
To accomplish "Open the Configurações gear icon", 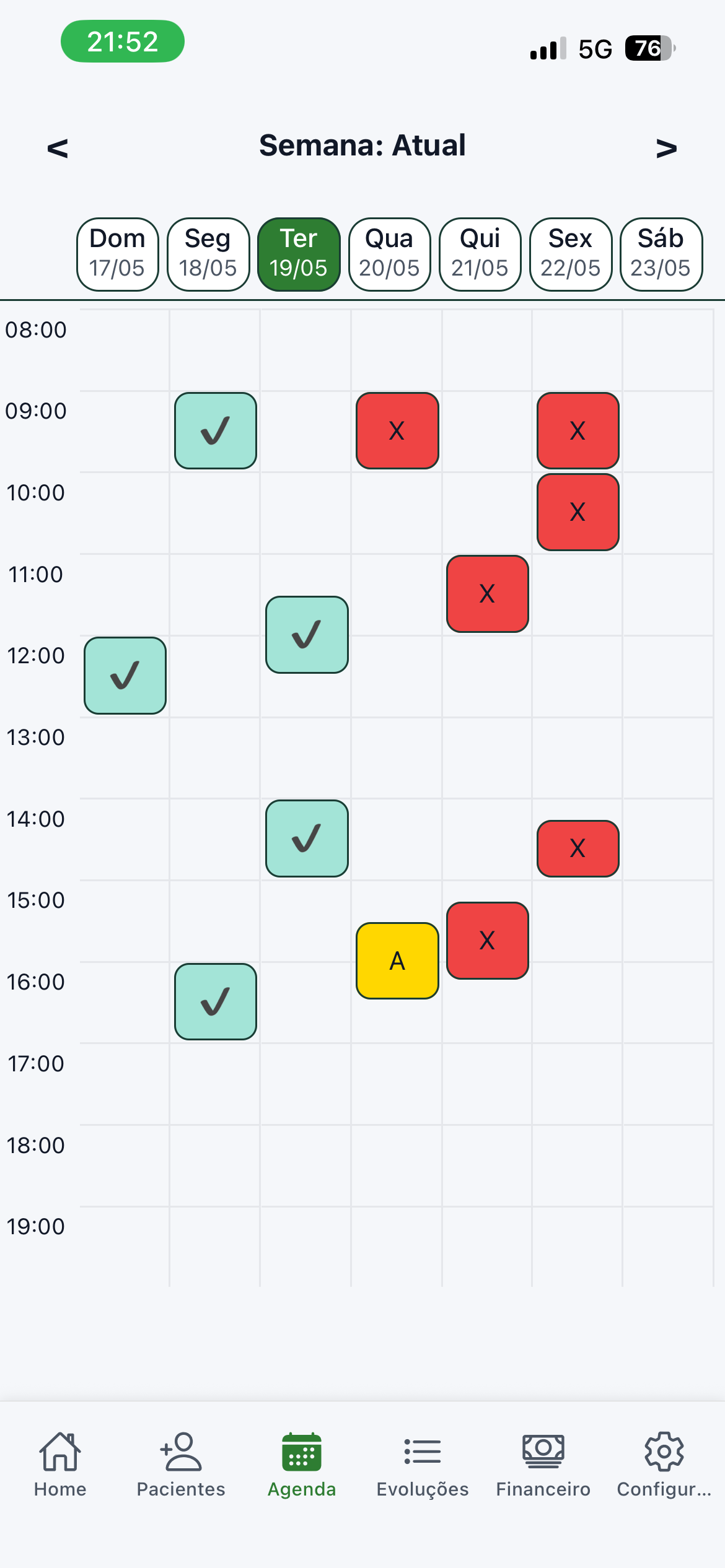I will [664, 1451].
